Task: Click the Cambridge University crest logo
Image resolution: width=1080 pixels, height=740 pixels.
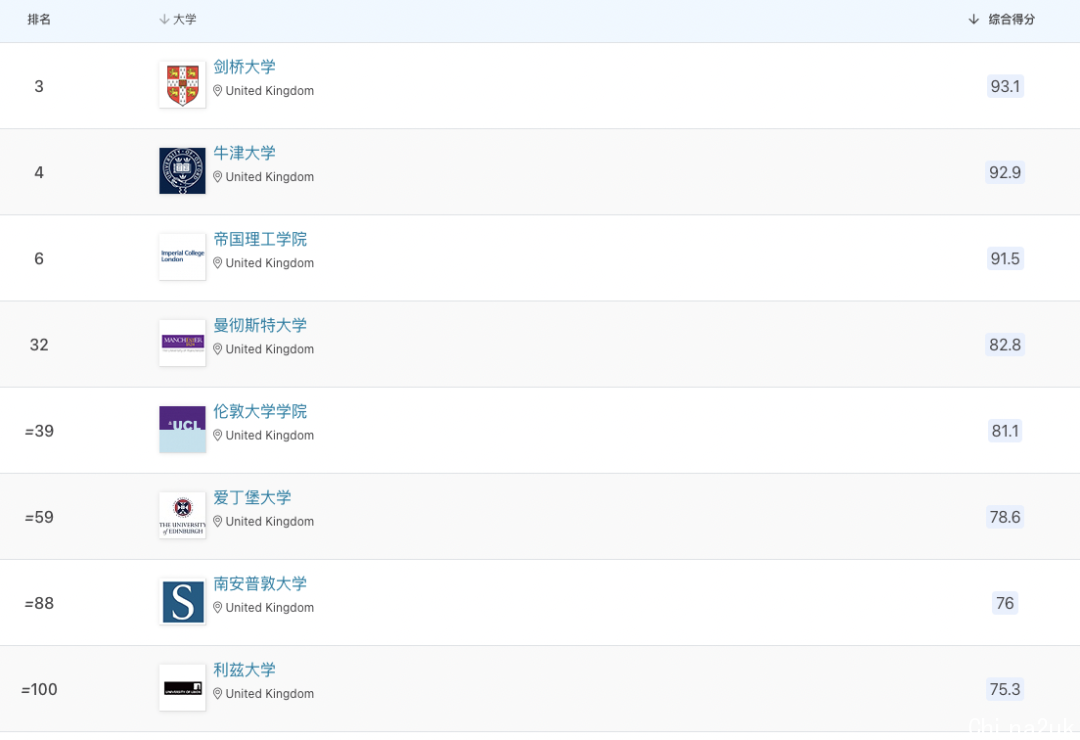Action: 183,84
